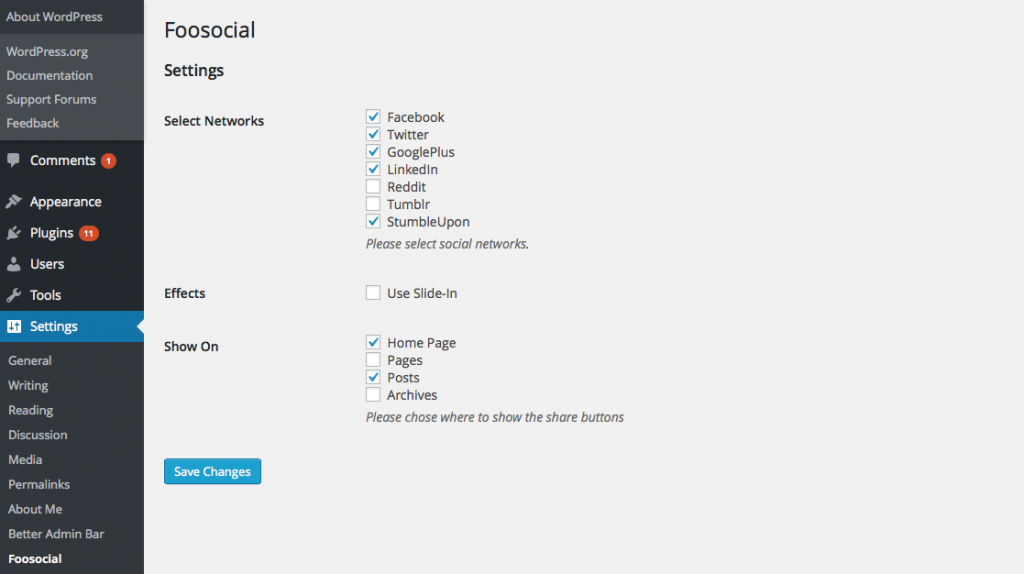This screenshot has height=574, width=1024.
Task: Check the Tumblr network checkbox
Action: (373, 204)
